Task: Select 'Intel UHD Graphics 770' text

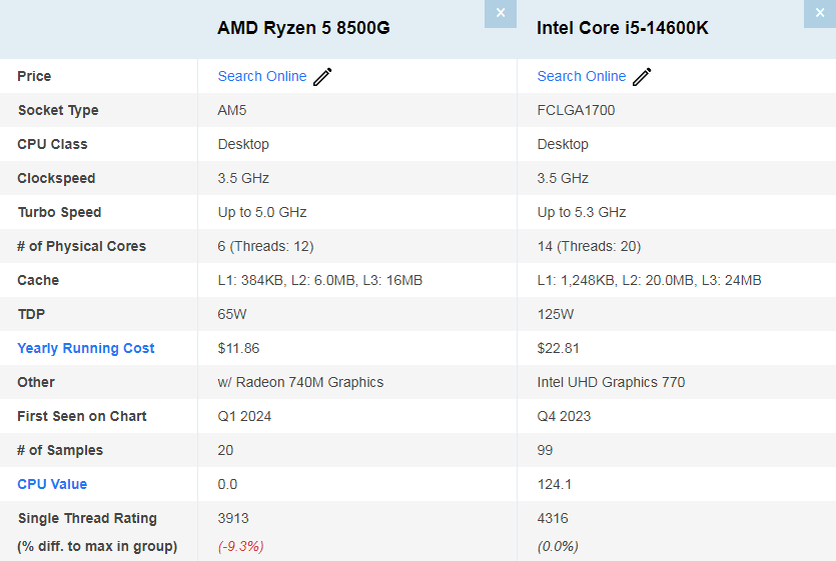Action: [x=610, y=382]
